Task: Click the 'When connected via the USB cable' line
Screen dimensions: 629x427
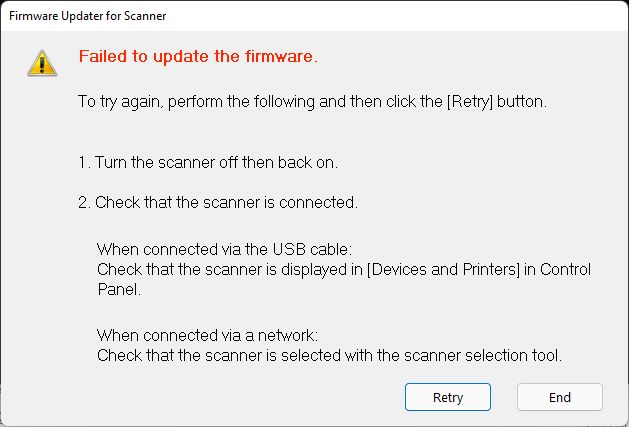Action: point(224,249)
